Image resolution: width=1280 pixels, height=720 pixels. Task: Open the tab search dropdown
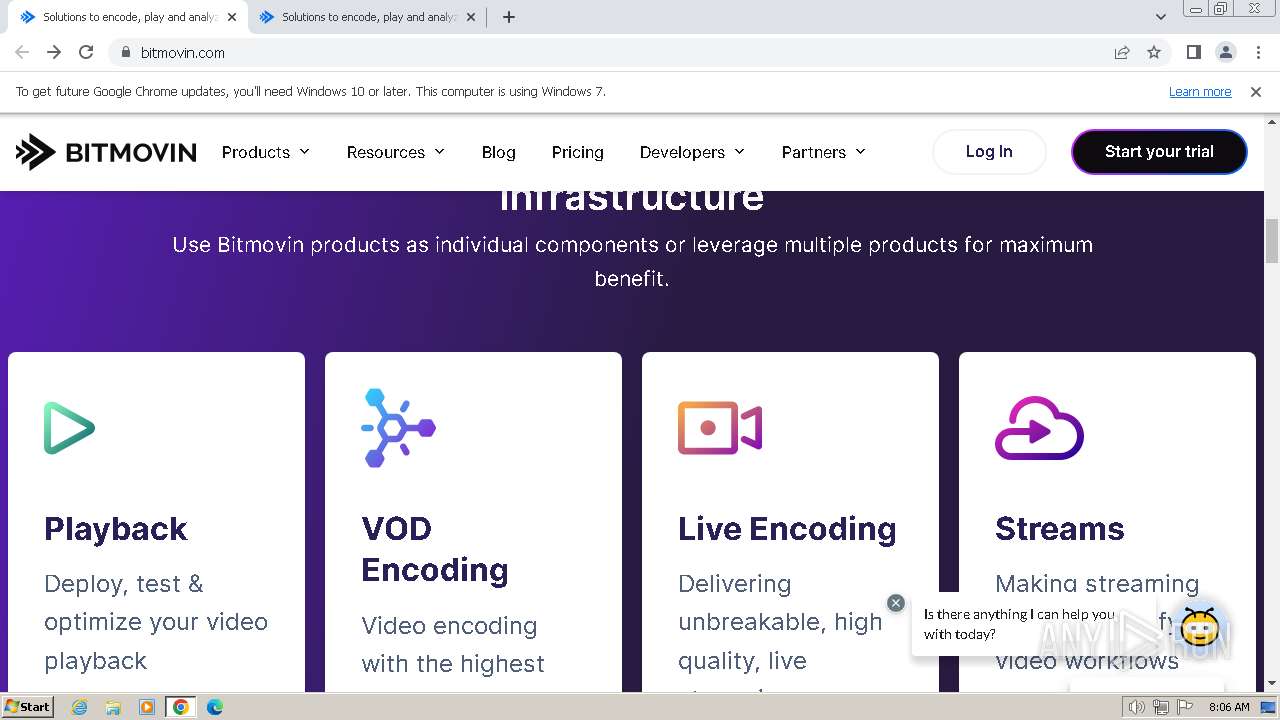[x=1161, y=17]
